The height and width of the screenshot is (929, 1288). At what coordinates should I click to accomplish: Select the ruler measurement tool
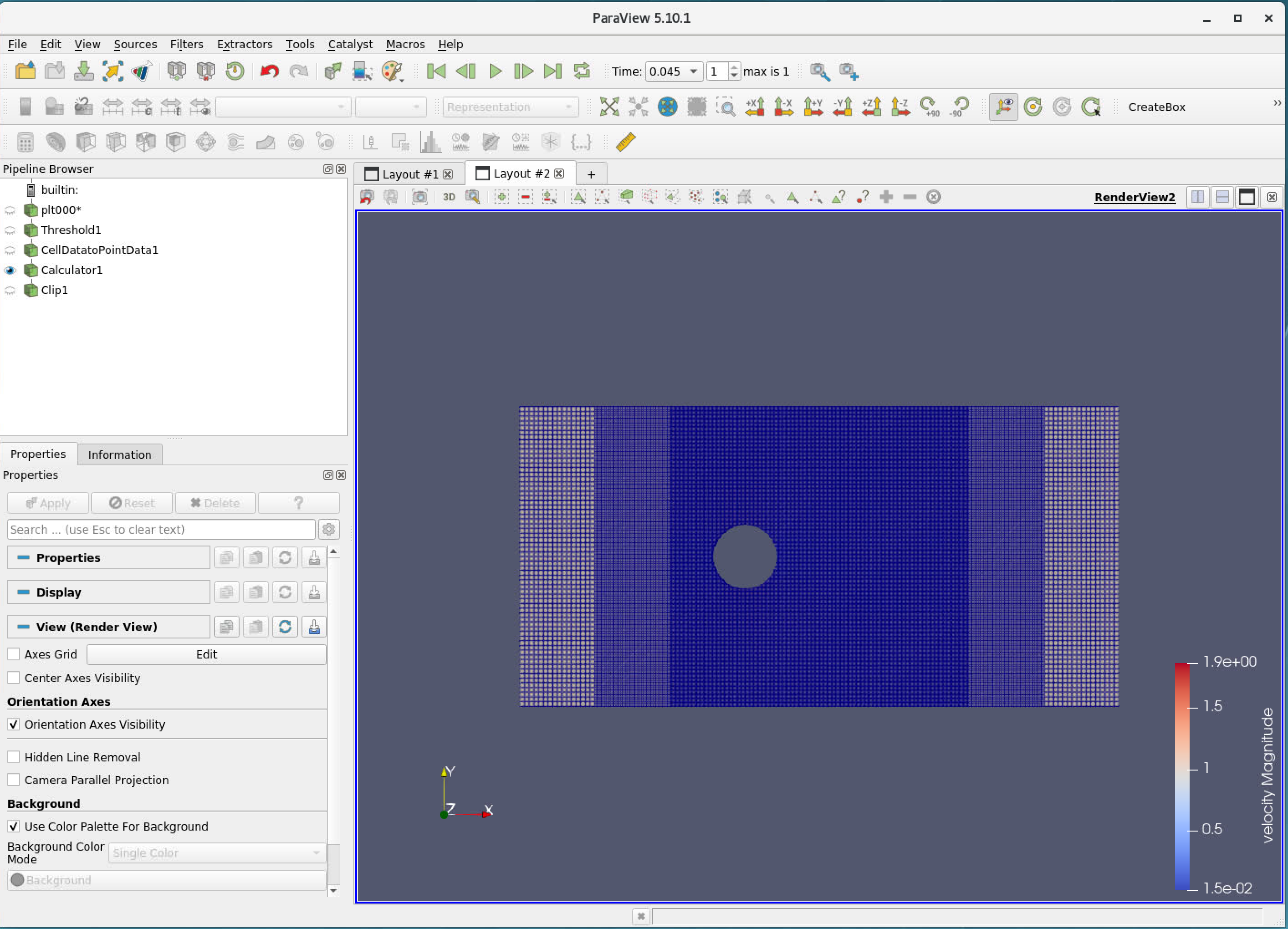tap(625, 142)
